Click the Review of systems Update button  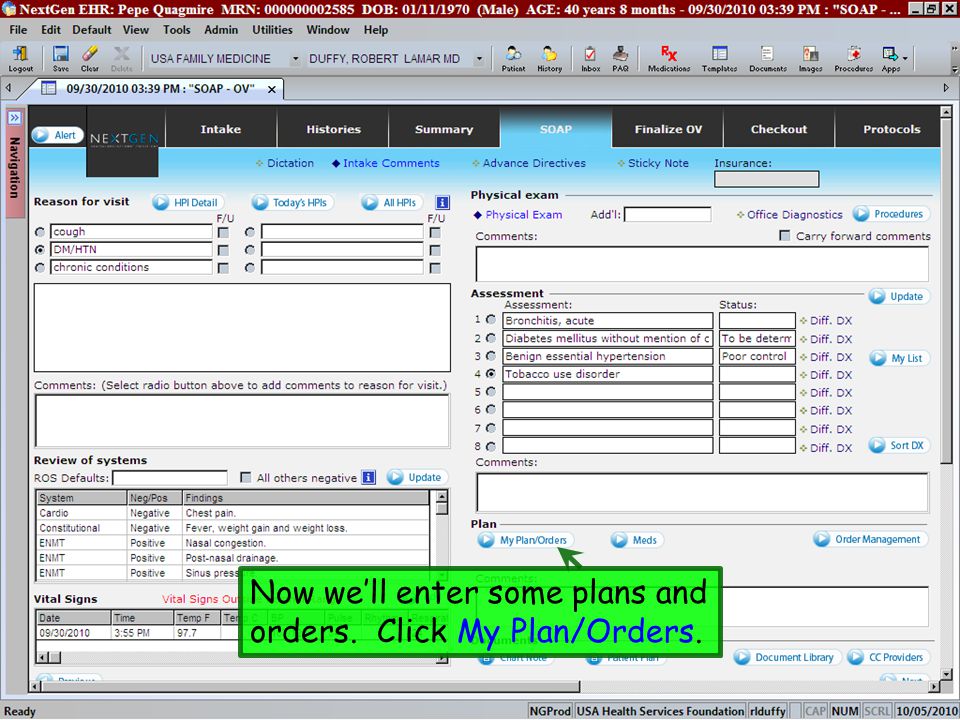417,478
